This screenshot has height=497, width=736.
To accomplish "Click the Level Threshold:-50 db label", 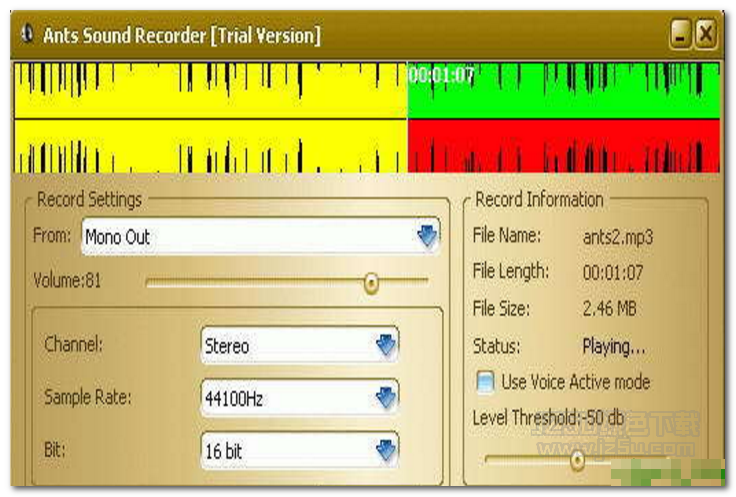I will 548,417.
